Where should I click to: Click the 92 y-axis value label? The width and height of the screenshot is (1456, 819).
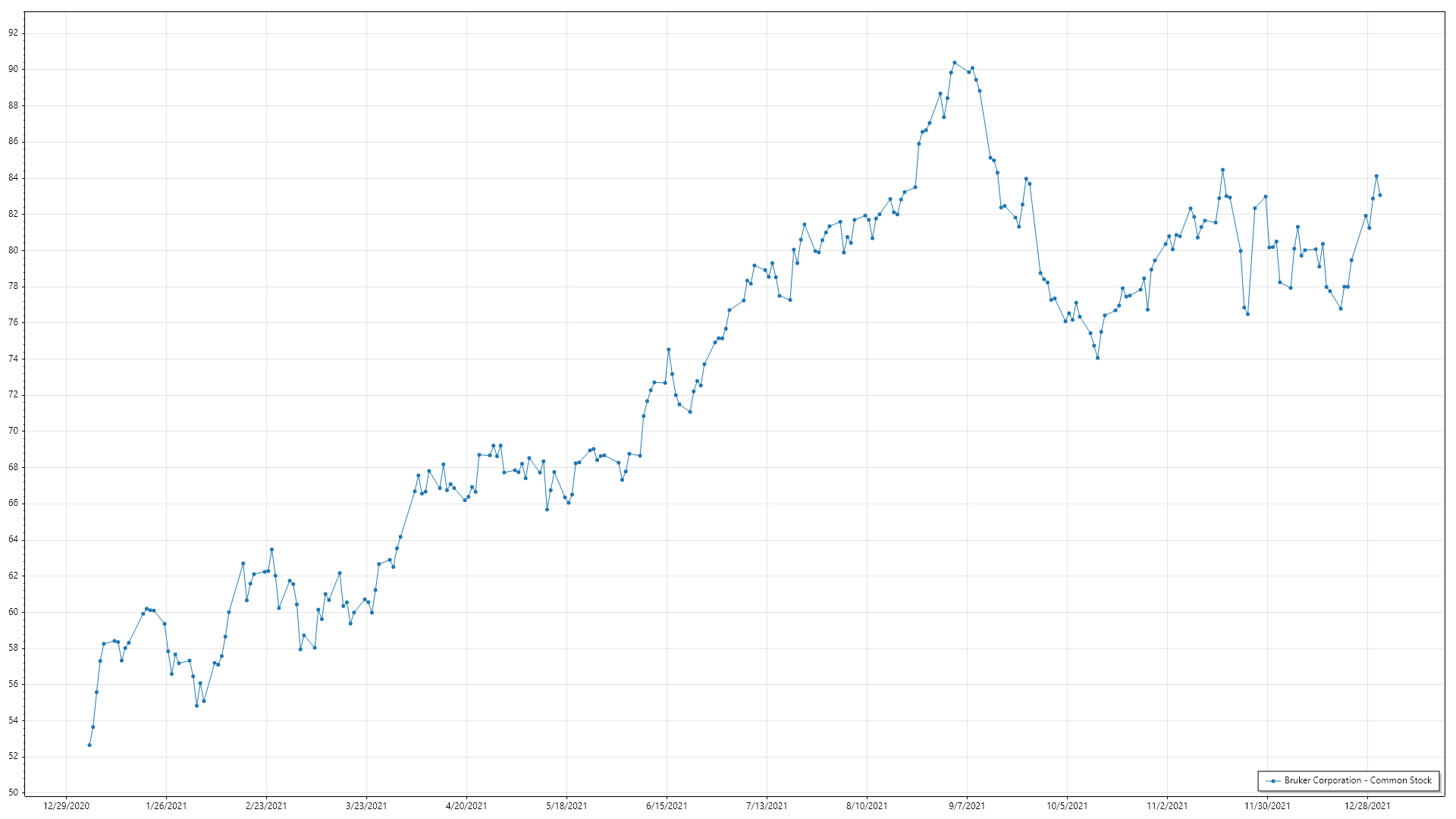click(14, 33)
